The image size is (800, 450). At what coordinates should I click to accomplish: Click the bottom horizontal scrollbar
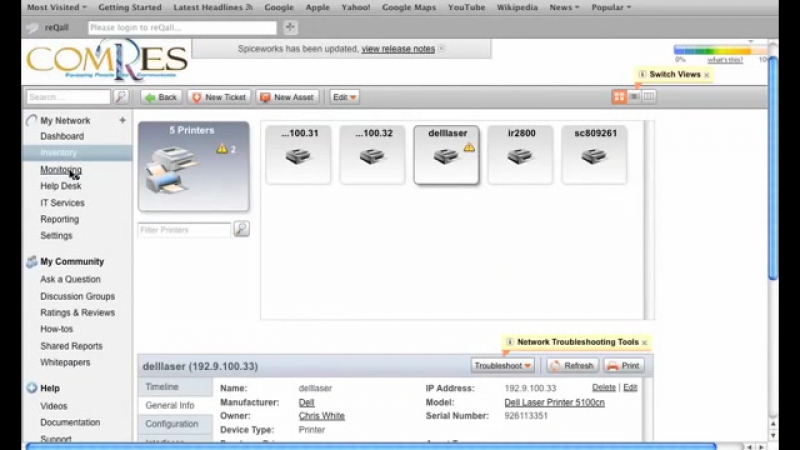pos(371,446)
